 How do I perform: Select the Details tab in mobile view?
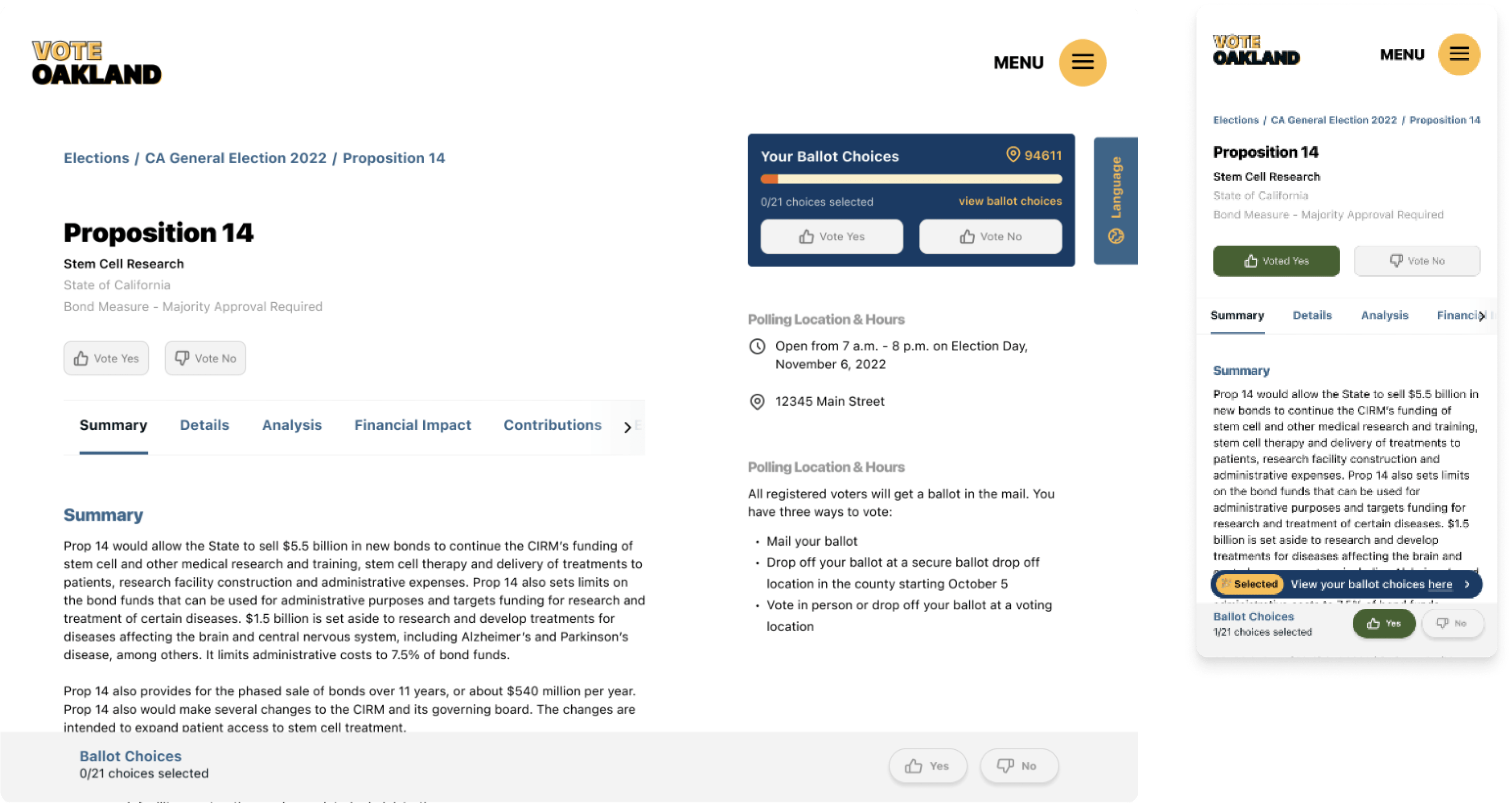click(1312, 314)
